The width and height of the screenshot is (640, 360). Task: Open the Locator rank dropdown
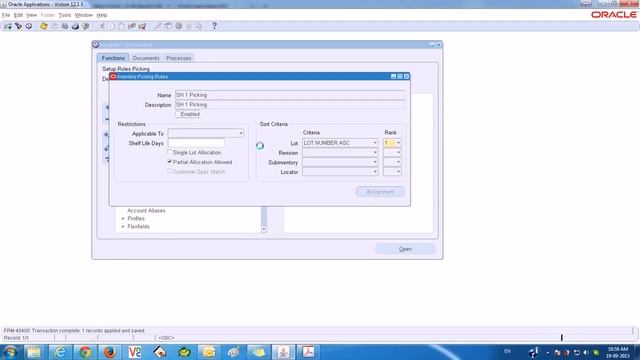(398, 172)
